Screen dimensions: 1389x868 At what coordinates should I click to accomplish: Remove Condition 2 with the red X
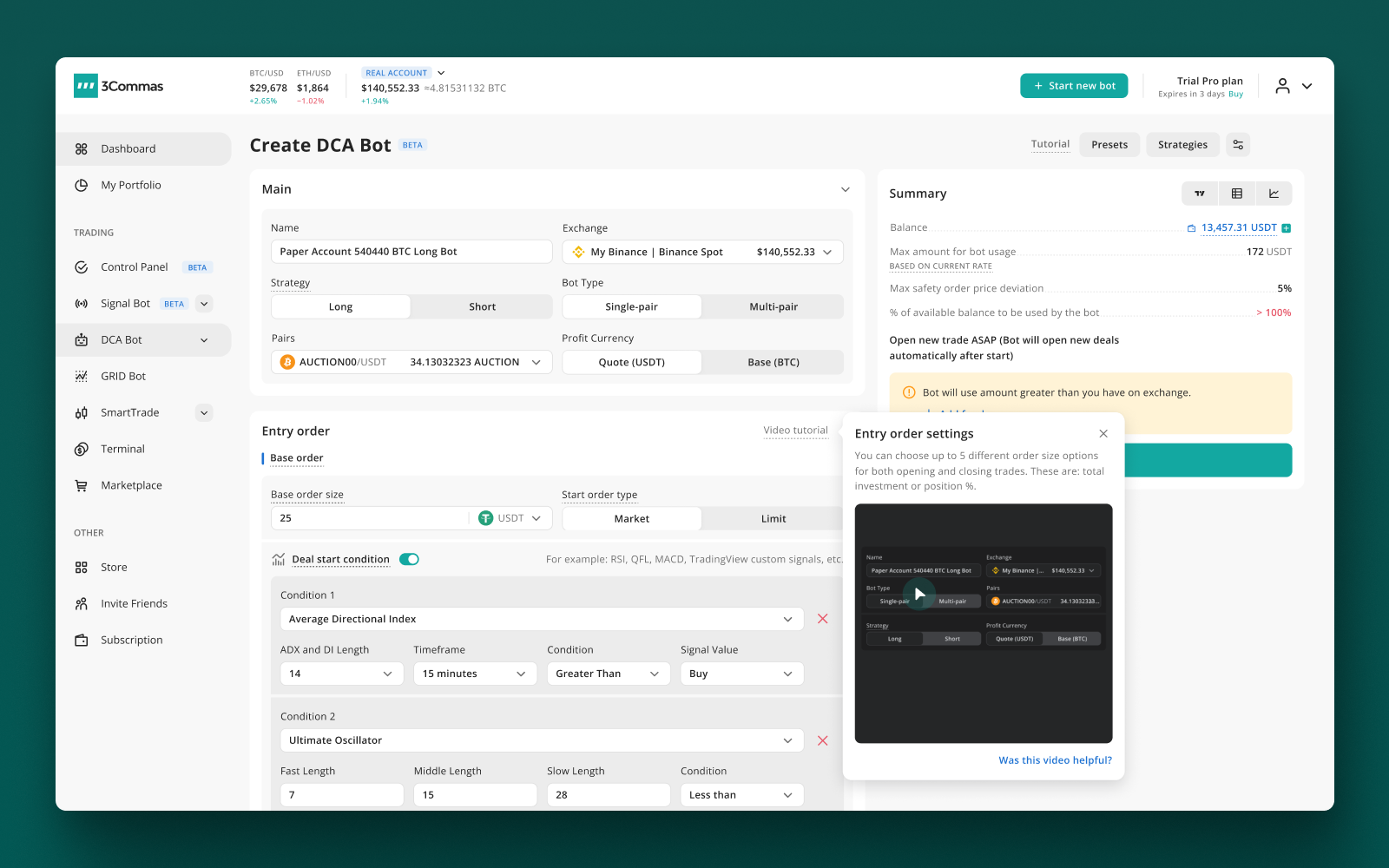click(x=823, y=740)
